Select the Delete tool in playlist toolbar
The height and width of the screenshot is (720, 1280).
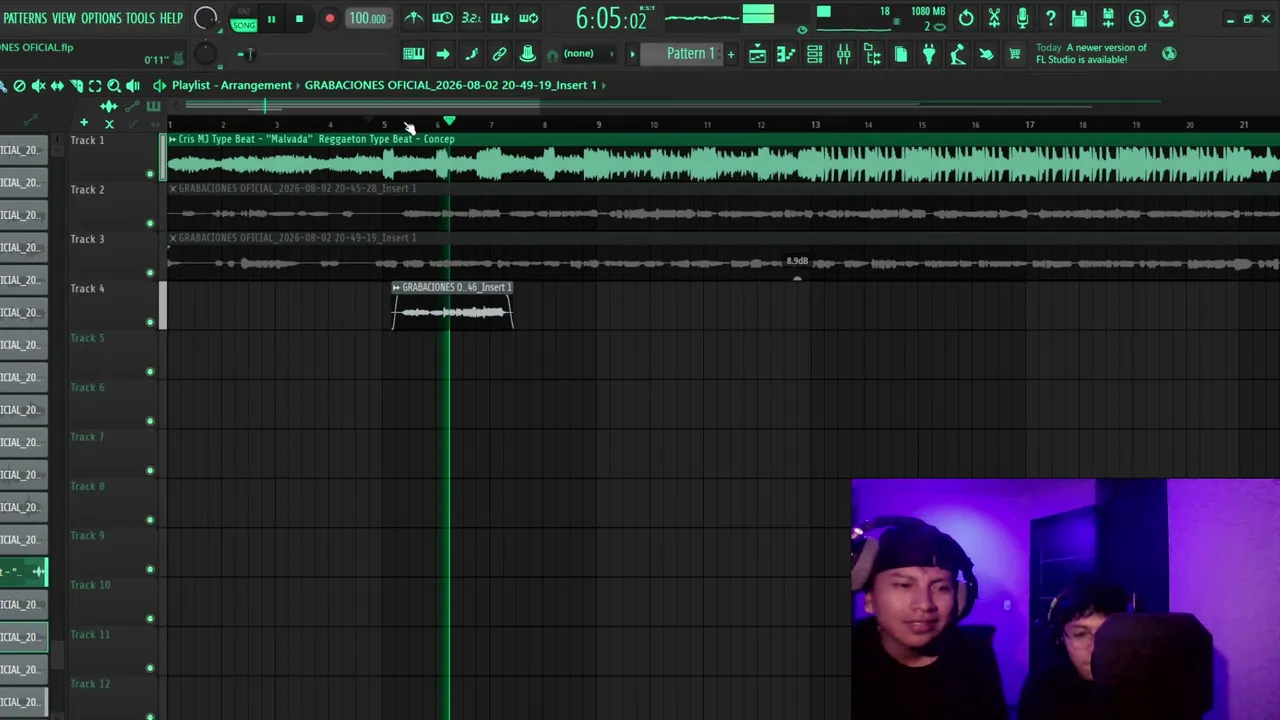point(19,86)
